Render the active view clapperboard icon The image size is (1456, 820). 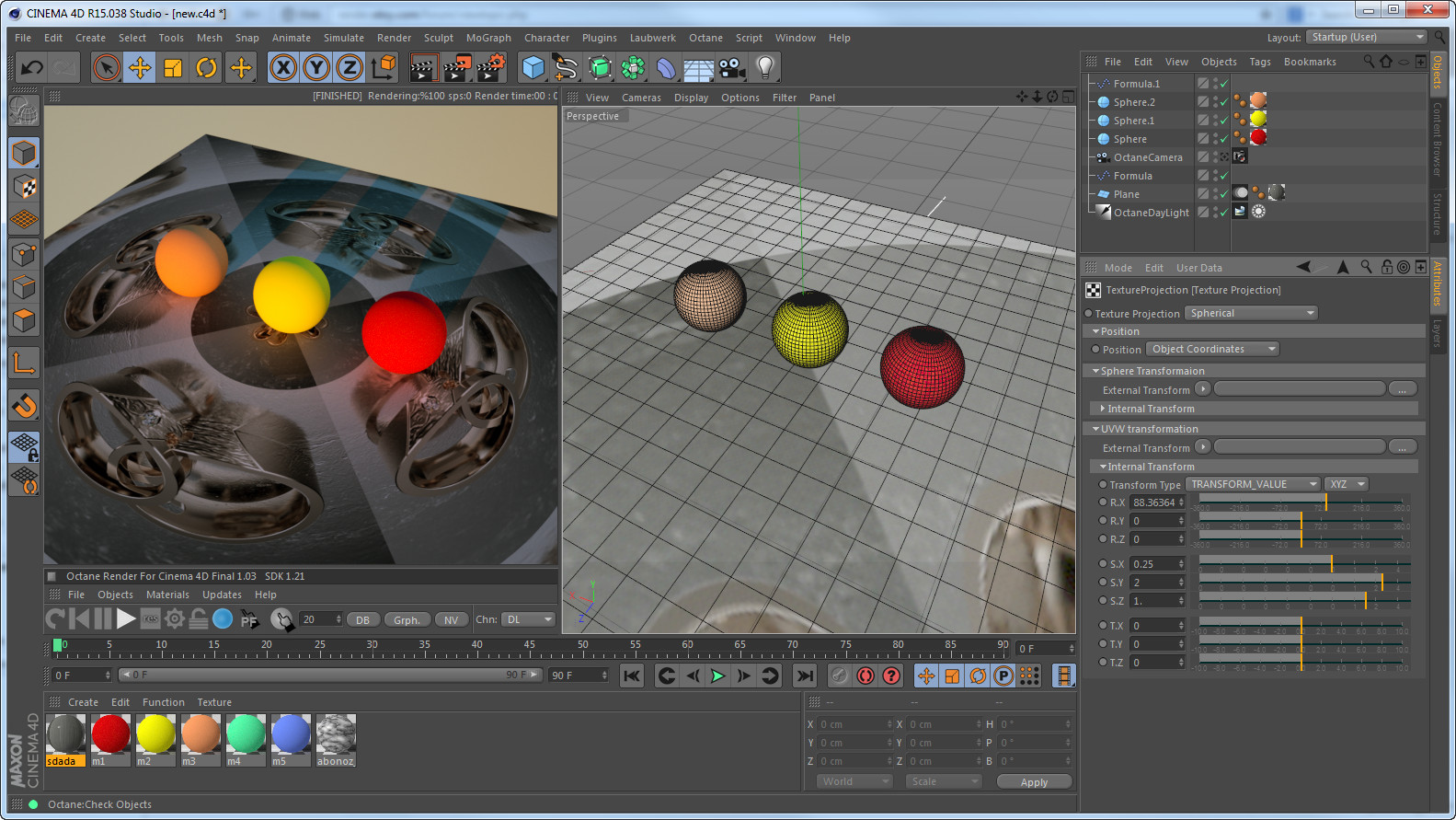[x=423, y=67]
